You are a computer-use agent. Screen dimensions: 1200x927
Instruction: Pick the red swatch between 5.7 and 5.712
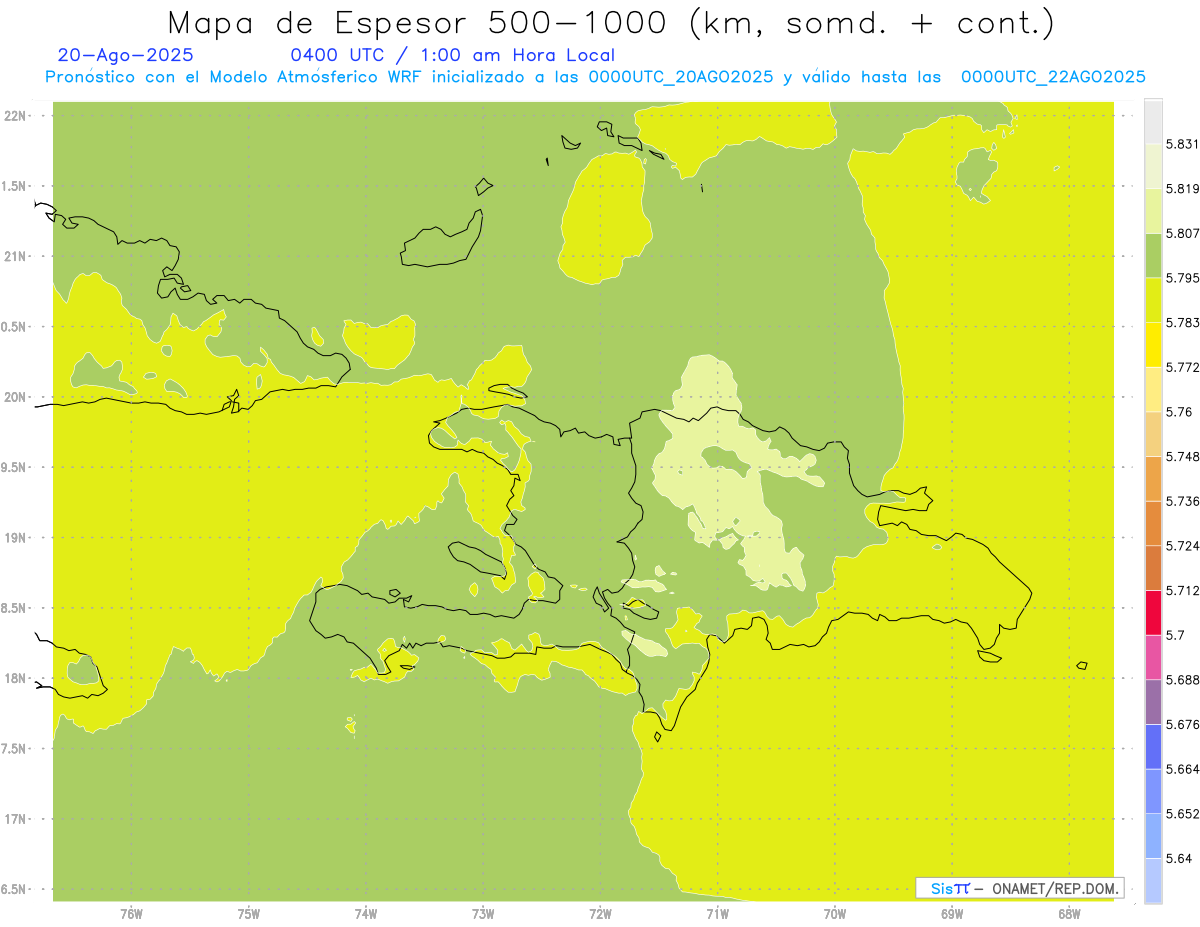click(1153, 613)
